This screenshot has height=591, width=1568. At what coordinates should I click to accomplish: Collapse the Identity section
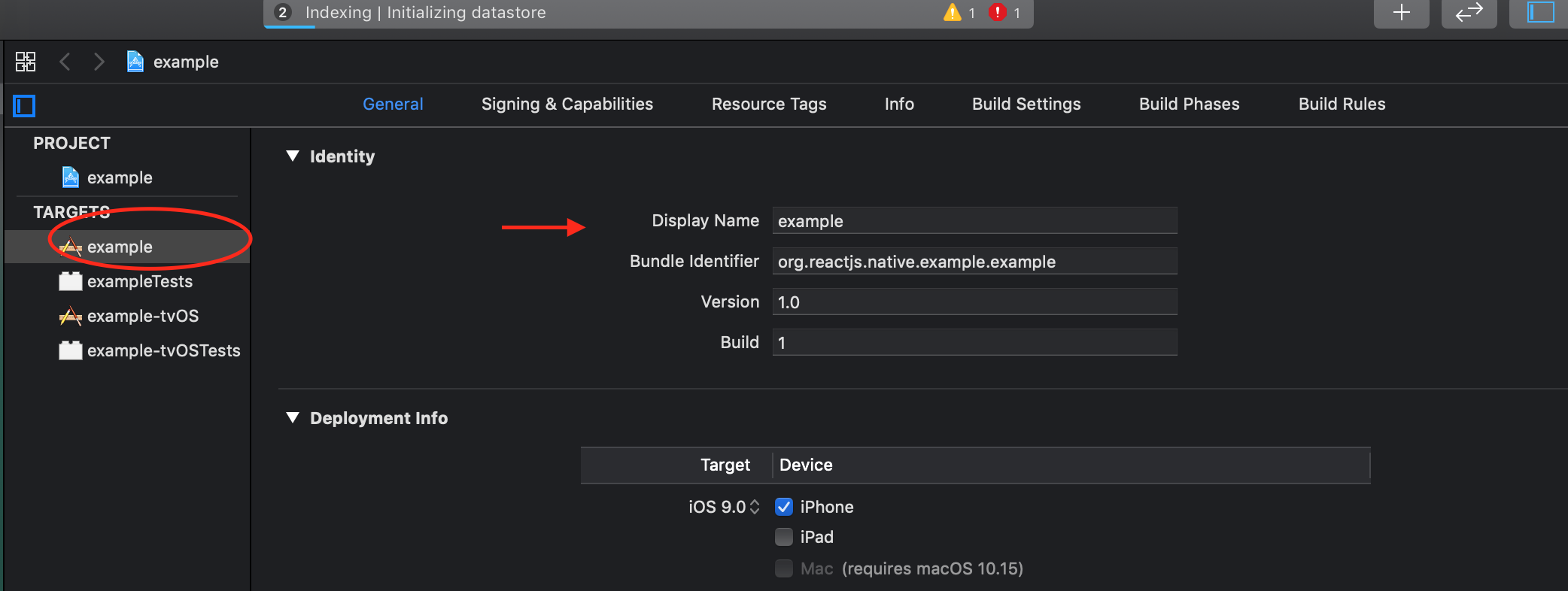[x=293, y=156]
